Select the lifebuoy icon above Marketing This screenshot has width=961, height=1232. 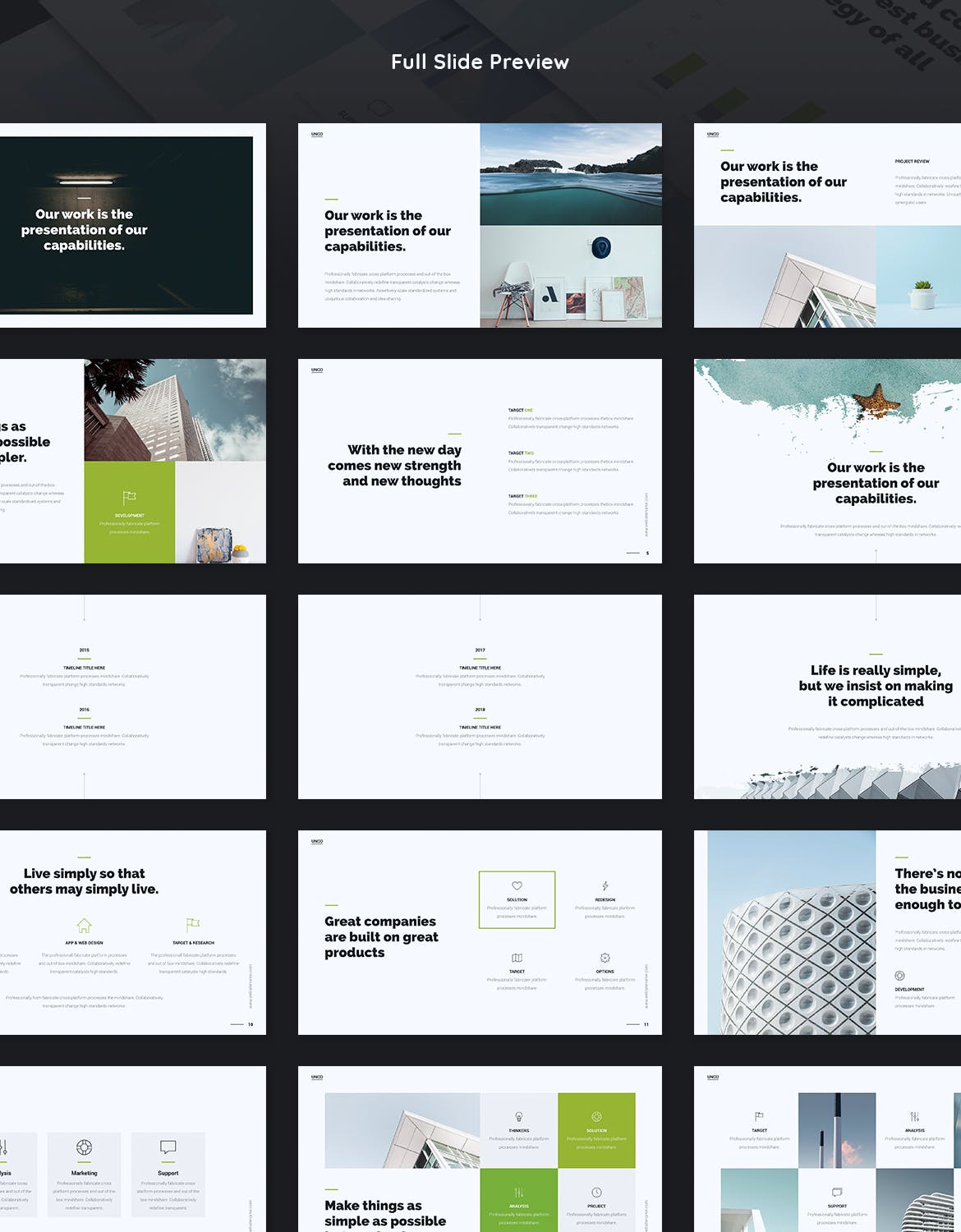(84, 1147)
